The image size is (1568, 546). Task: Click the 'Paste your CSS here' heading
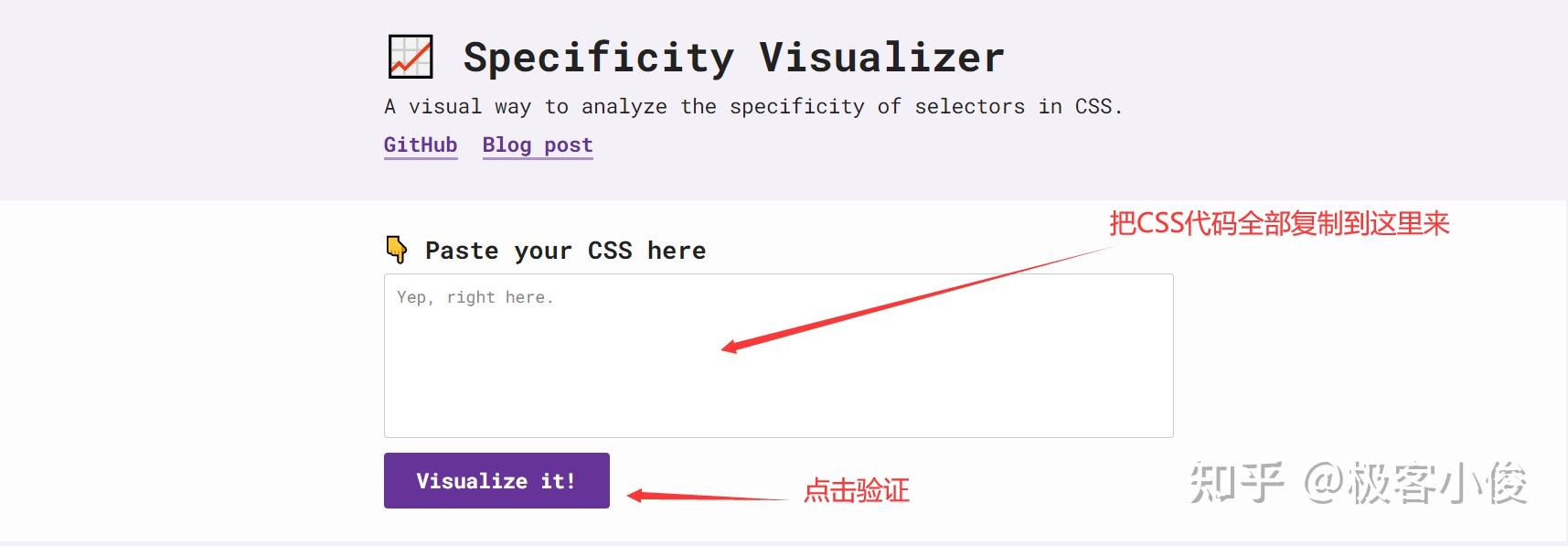click(565, 251)
